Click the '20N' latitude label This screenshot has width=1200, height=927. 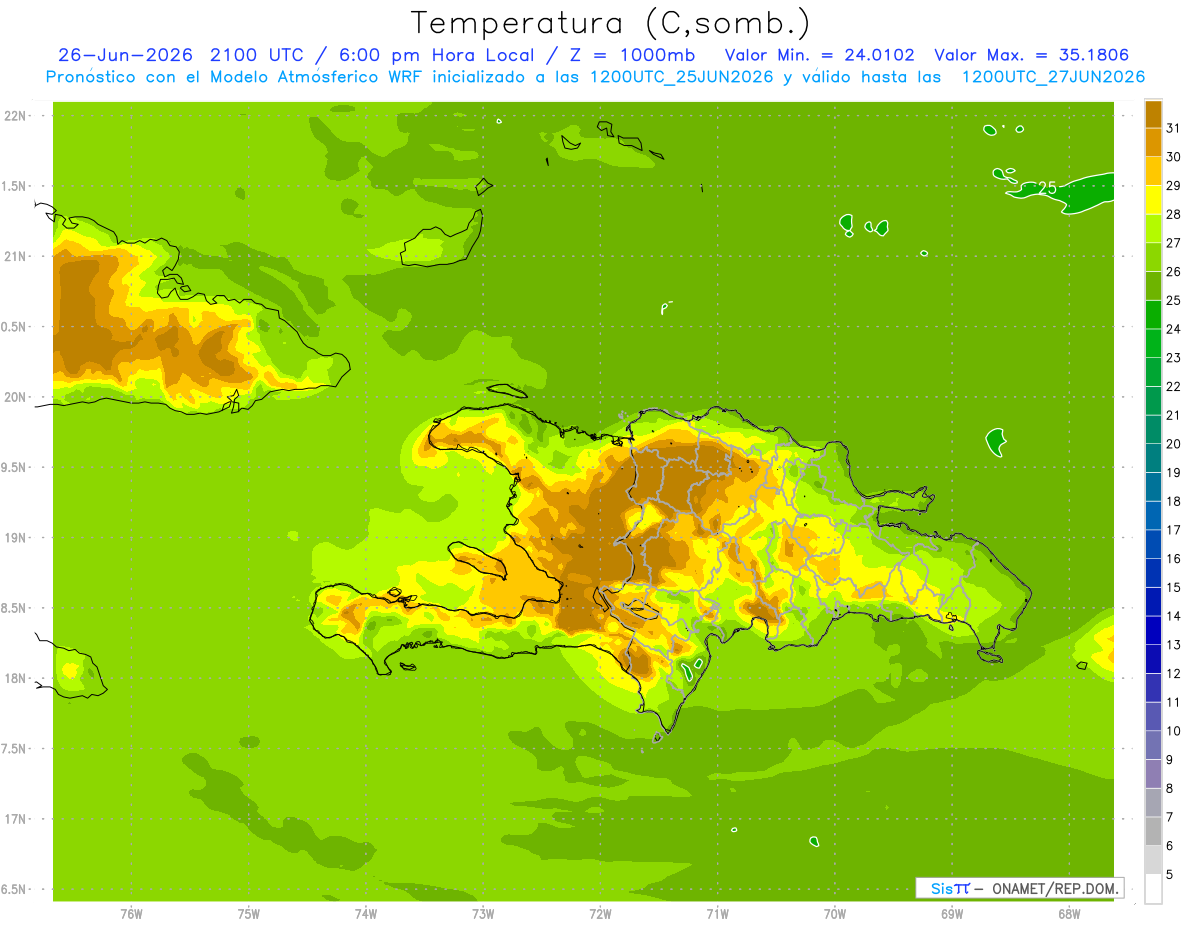coord(15,398)
